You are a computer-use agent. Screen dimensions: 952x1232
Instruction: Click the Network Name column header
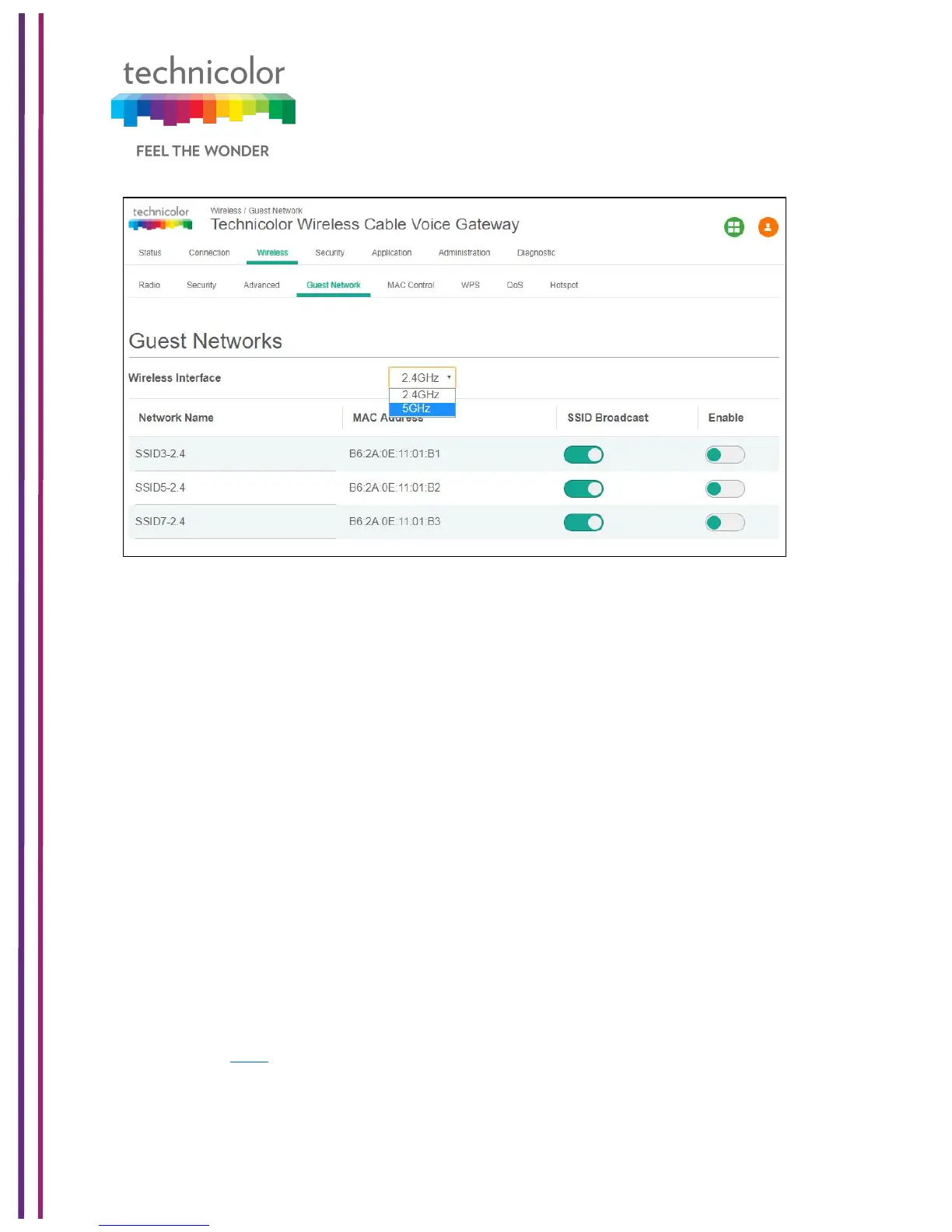click(176, 418)
